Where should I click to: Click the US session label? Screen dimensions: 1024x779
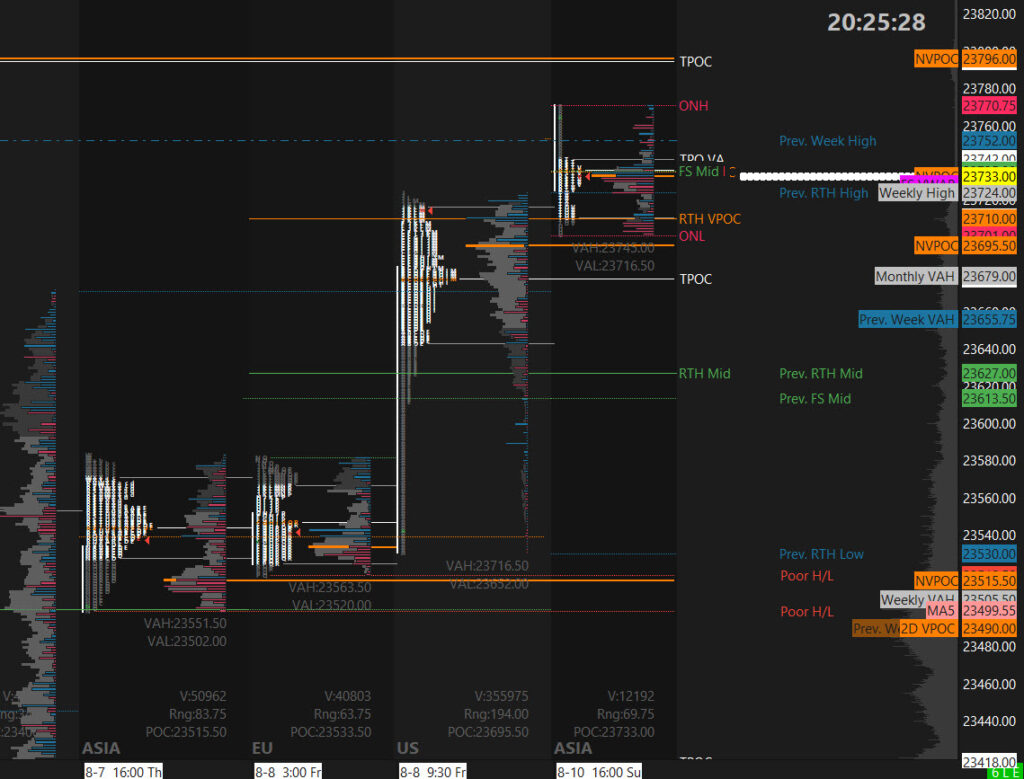[410, 748]
